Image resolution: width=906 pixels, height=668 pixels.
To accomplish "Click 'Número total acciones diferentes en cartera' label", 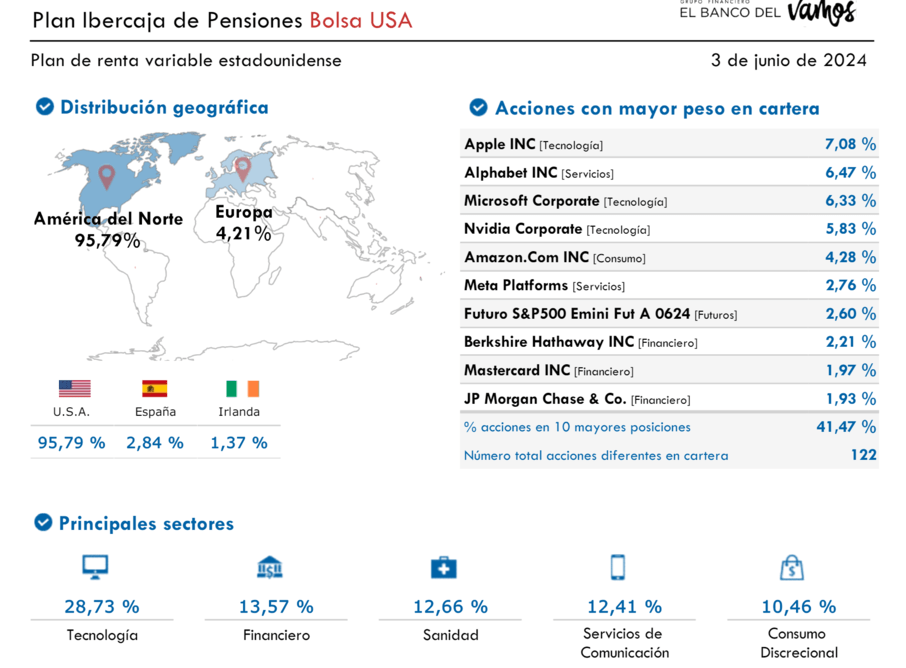I will coord(596,455).
